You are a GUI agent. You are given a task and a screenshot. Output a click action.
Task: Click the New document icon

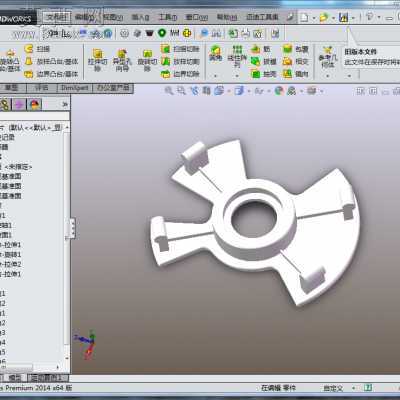(304, 17)
